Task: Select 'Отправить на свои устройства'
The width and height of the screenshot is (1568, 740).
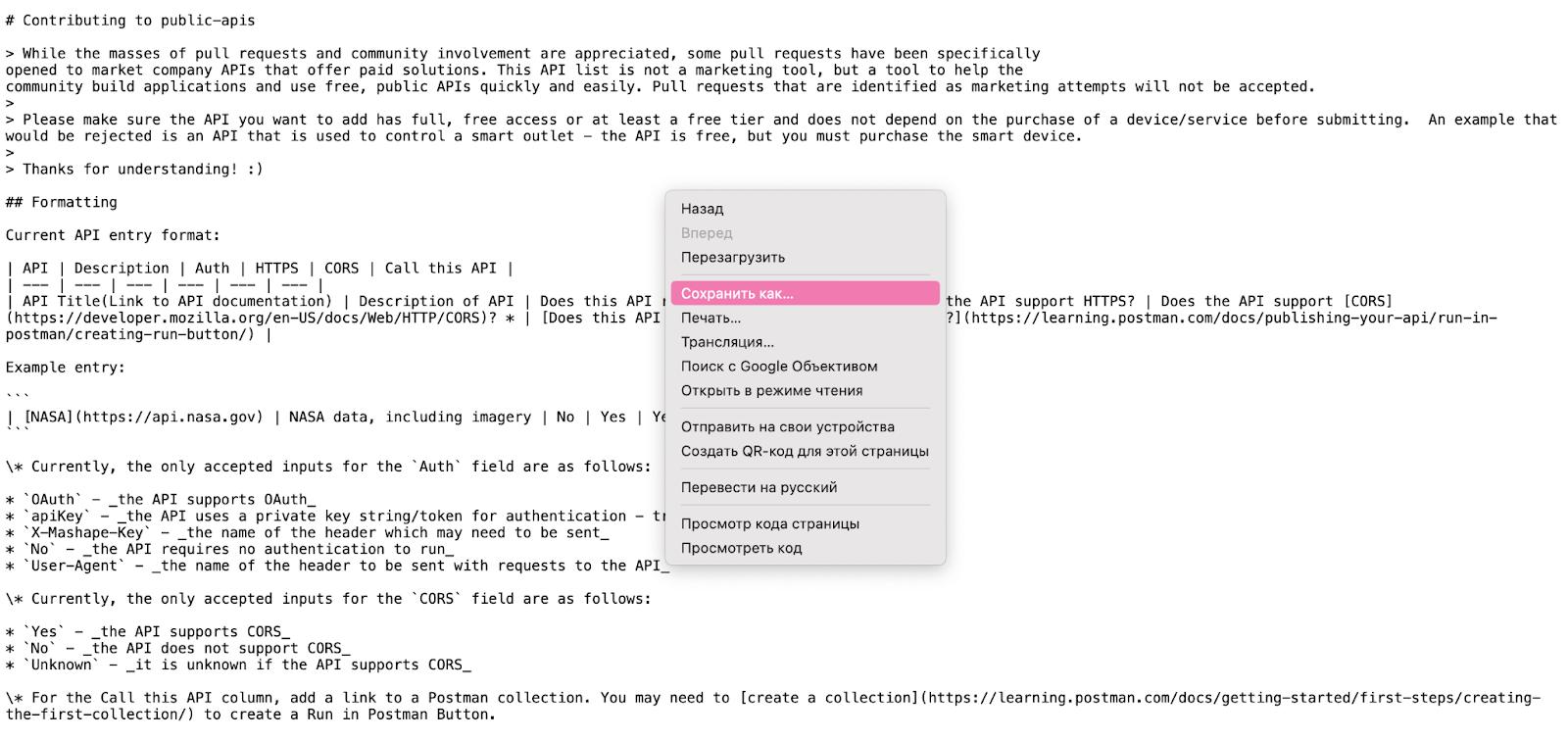Action: [x=787, y=427]
